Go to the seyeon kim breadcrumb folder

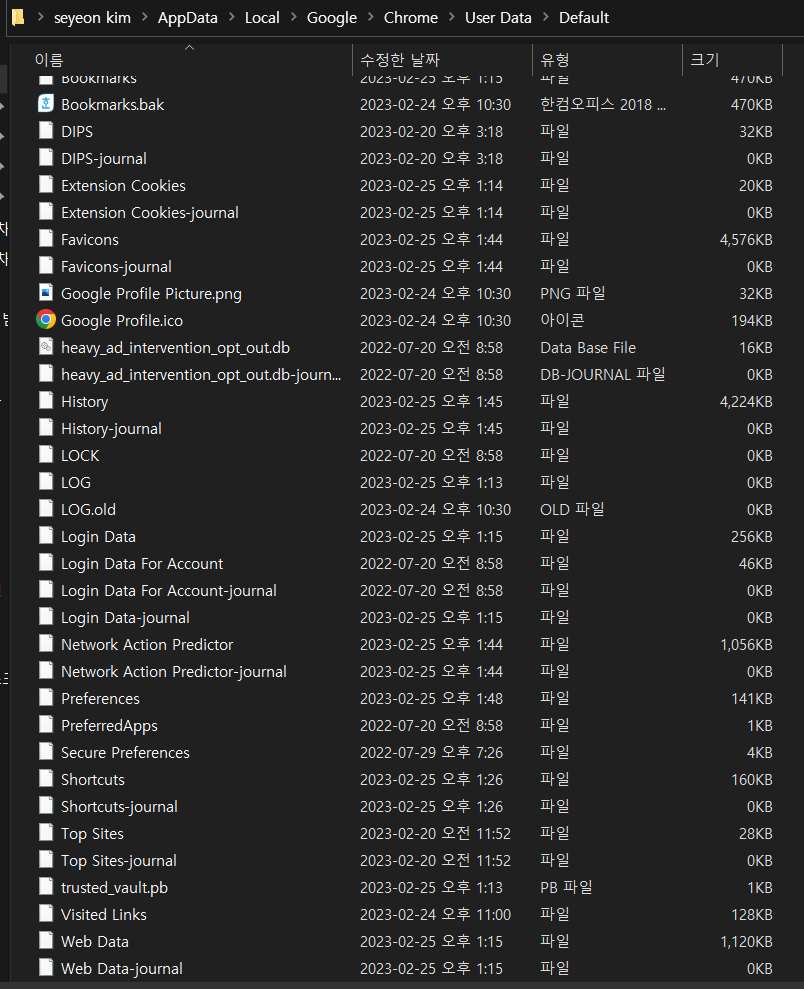92,18
